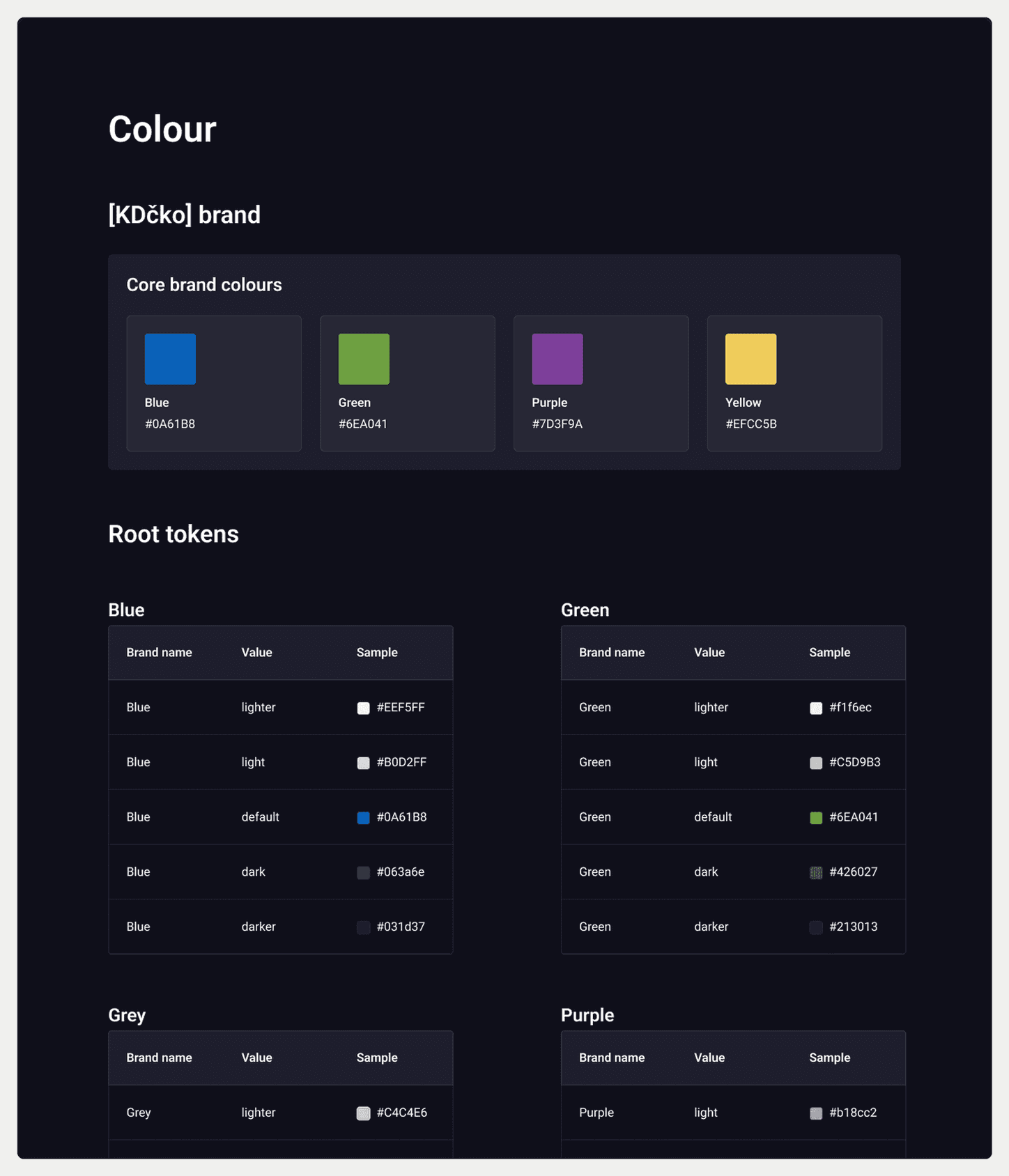Select the #EFCC5B hex code text
The height and width of the screenshot is (1176, 1009).
click(751, 424)
